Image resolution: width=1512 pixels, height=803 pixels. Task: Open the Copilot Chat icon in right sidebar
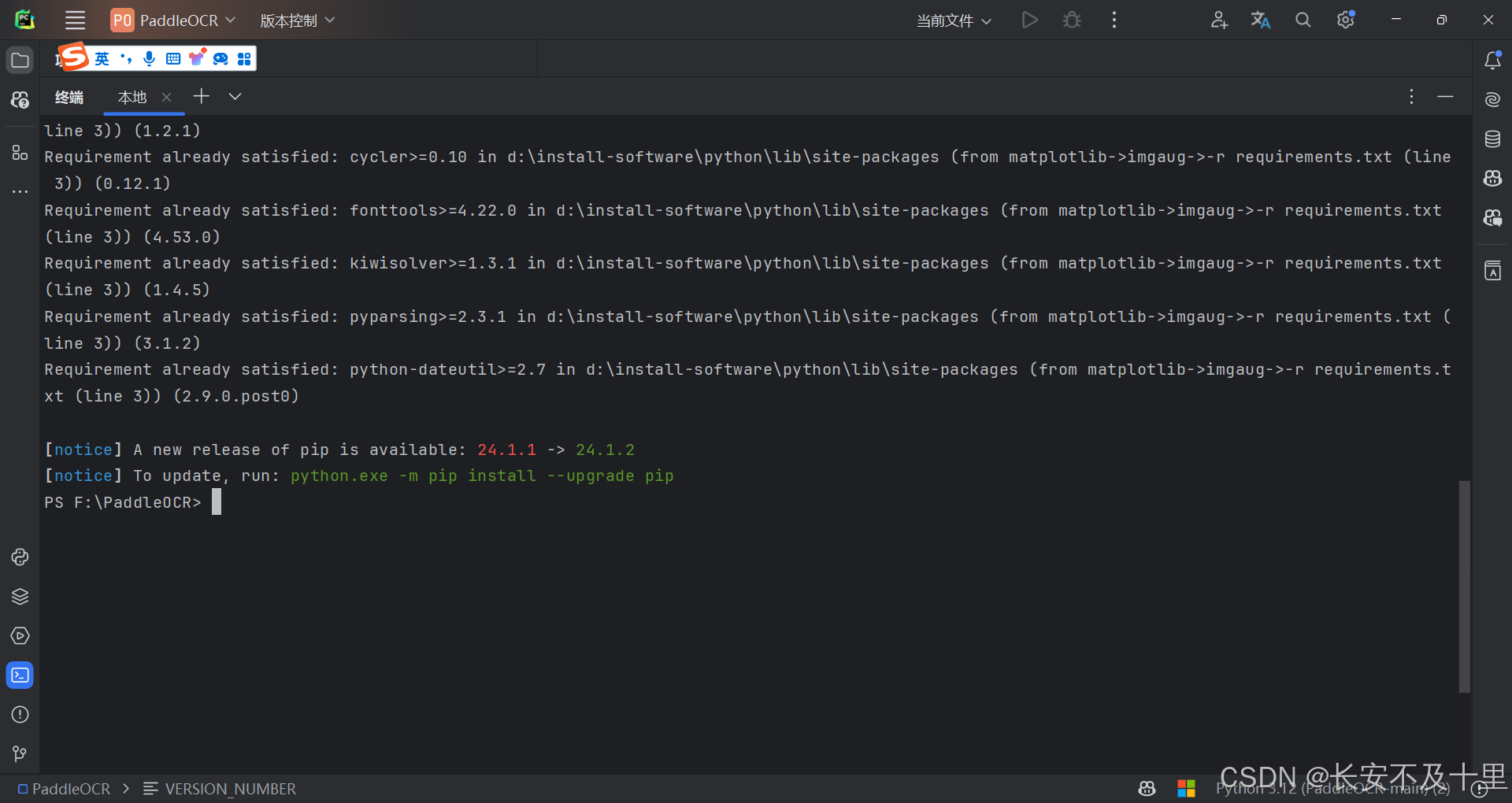point(1492,218)
